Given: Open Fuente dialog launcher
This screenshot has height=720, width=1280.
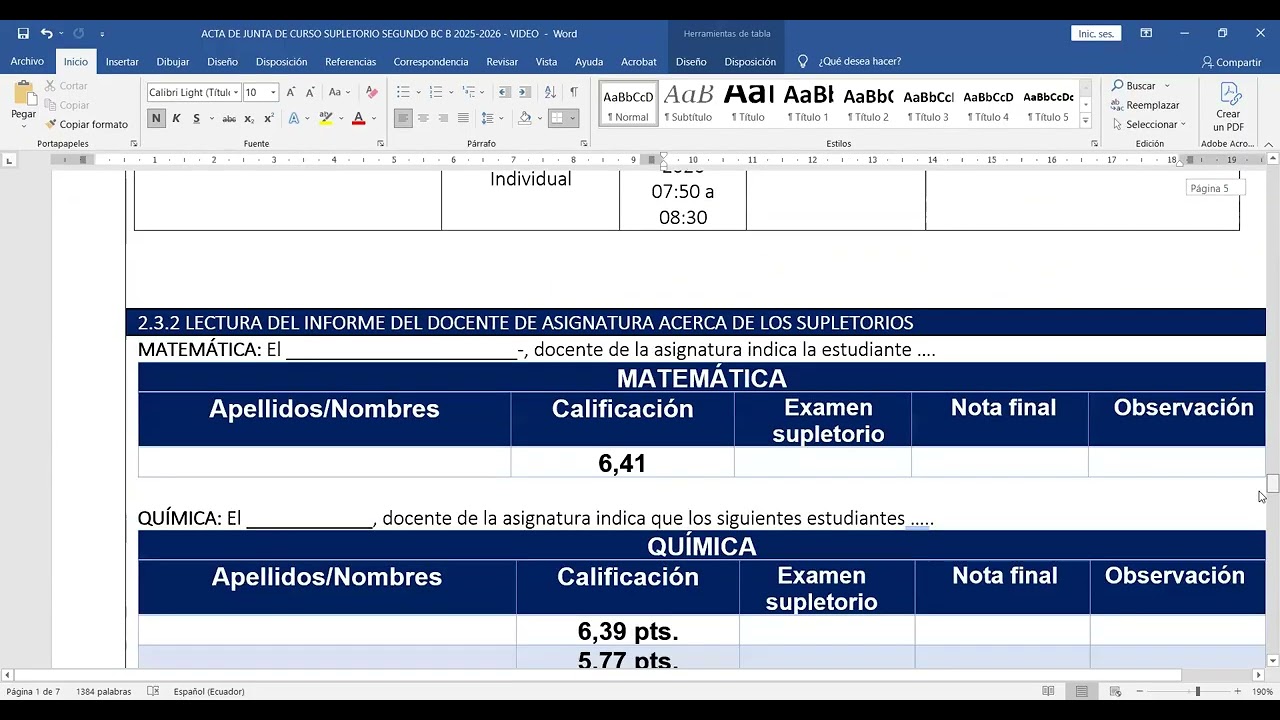Looking at the screenshot, I should 380,144.
